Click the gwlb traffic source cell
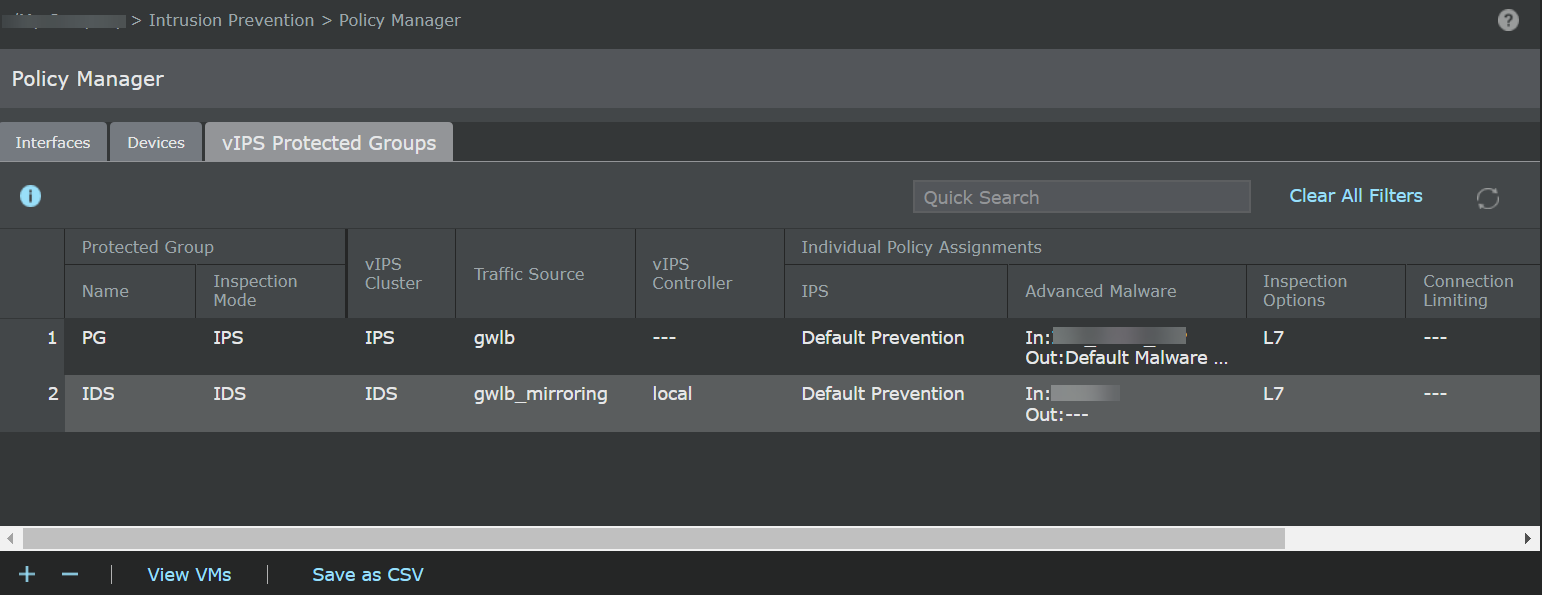1542x595 pixels. point(494,338)
